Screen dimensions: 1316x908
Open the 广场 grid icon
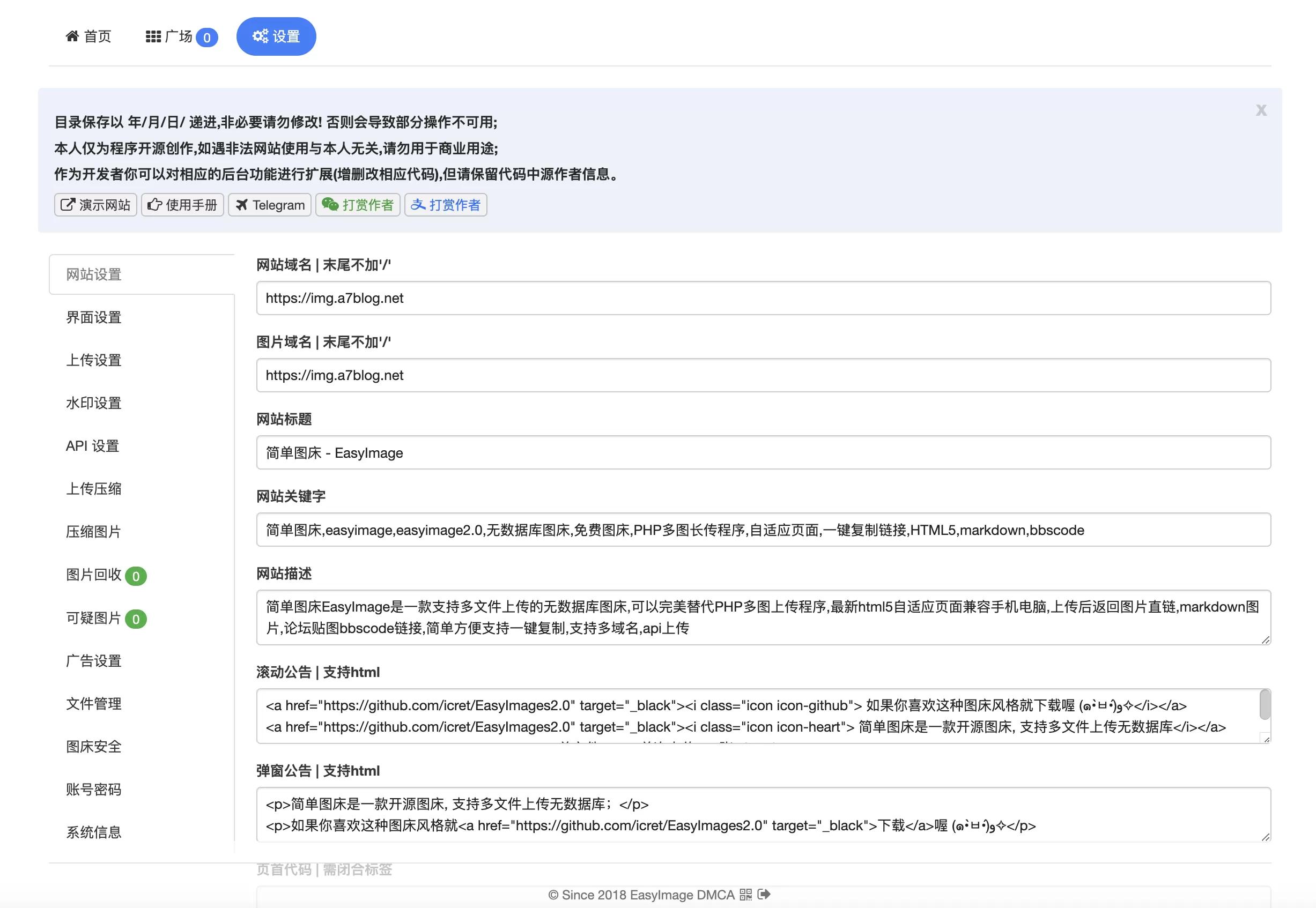(x=153, y=36)
